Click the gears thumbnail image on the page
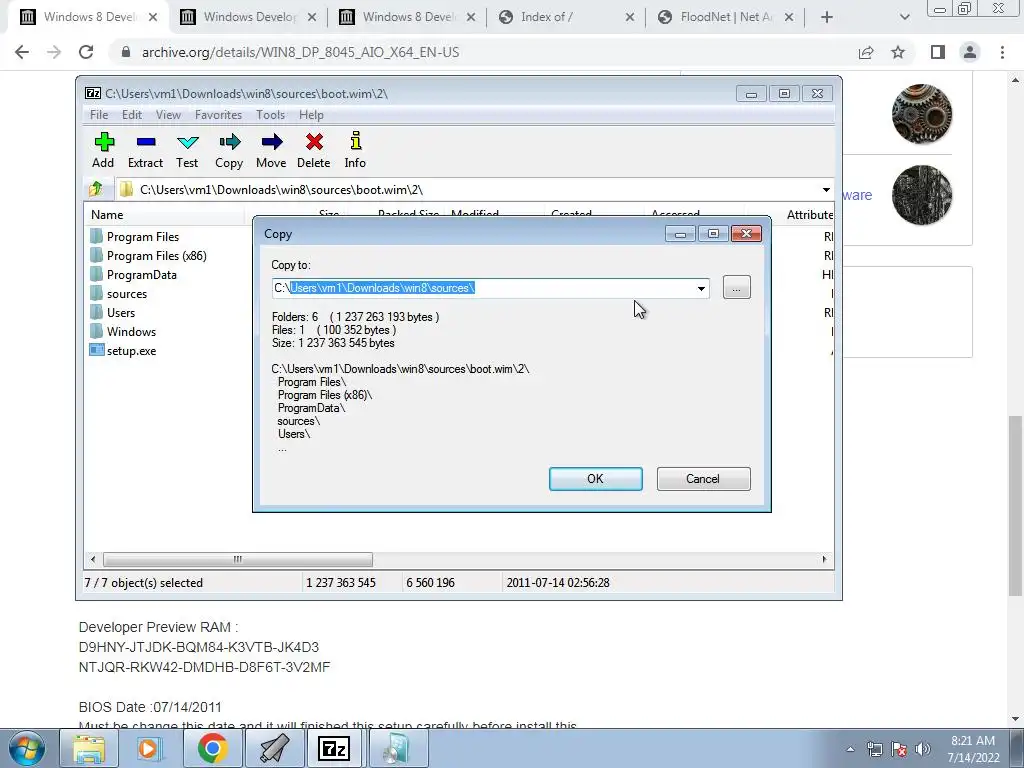The image size is (1024, 768). point(921,114)
